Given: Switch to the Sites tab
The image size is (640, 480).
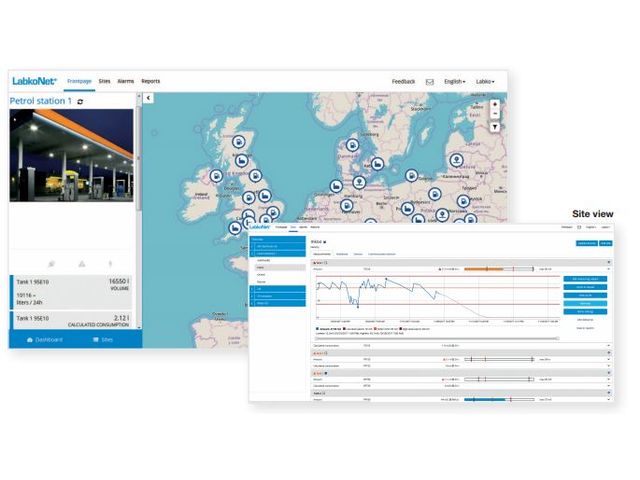Looking at the screenshot, I should 105,80.
